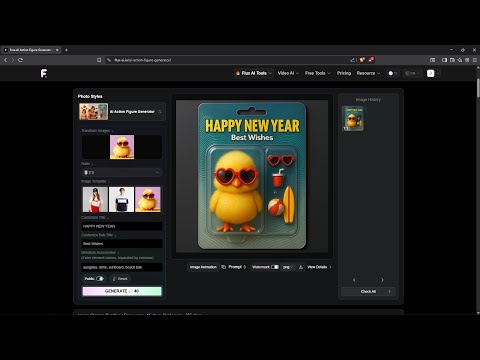Open the browser hamburger menu icon
The width and height of the screenshot is (480, 360).
475,60
